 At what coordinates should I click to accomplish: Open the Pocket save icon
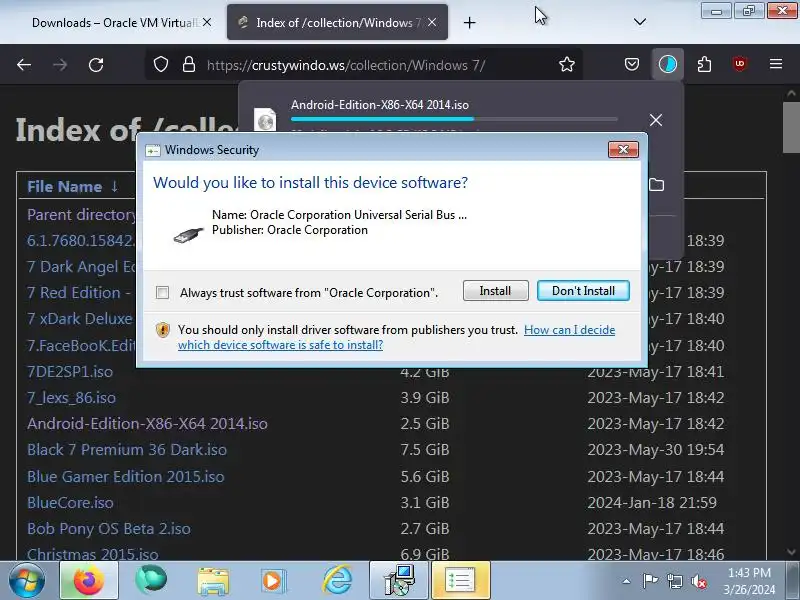pos(632,64)
